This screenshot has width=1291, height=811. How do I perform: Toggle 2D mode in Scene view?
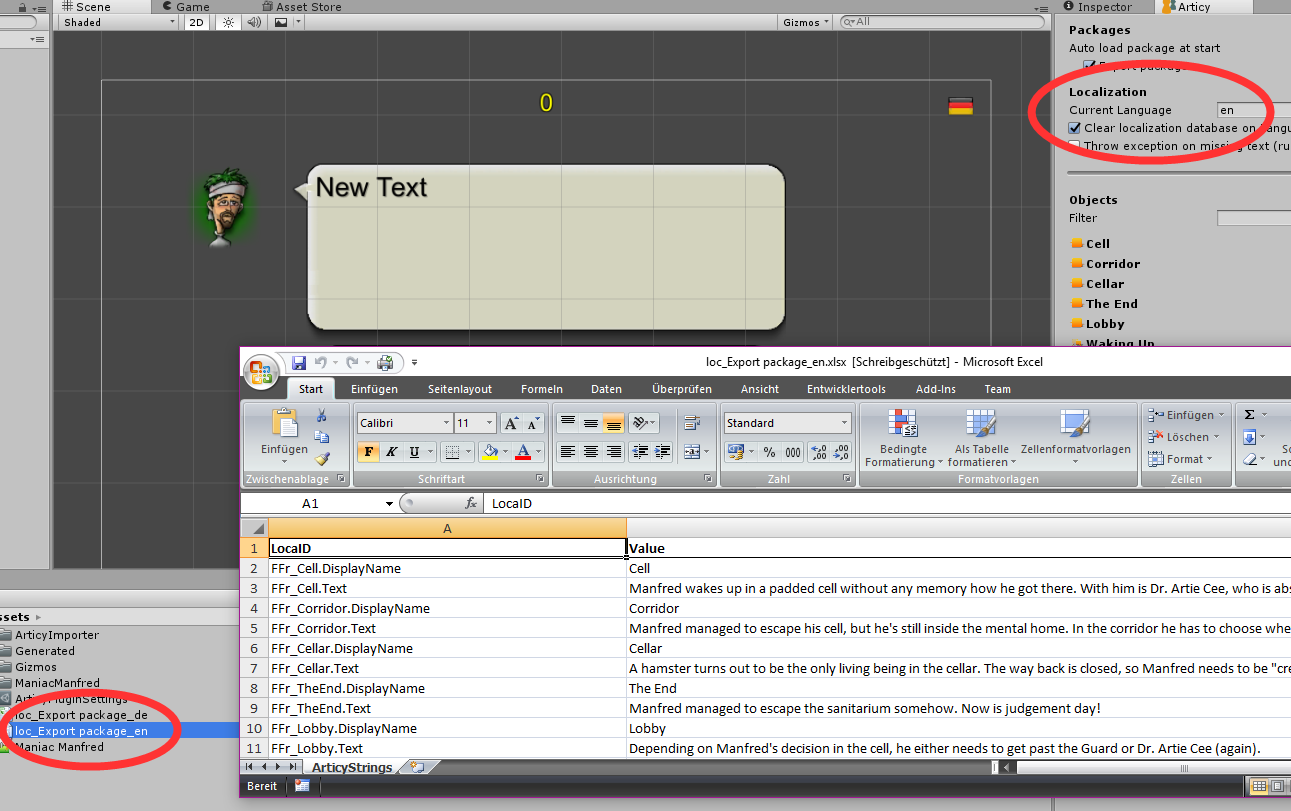pyautogui.click(x=197, y=22)
